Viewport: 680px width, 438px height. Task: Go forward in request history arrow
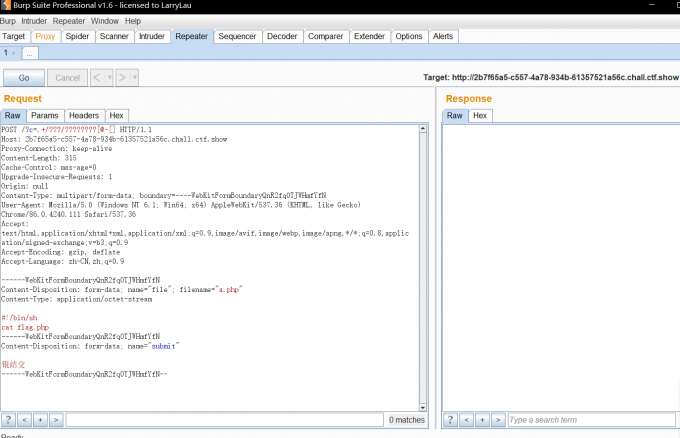[122, 78]
